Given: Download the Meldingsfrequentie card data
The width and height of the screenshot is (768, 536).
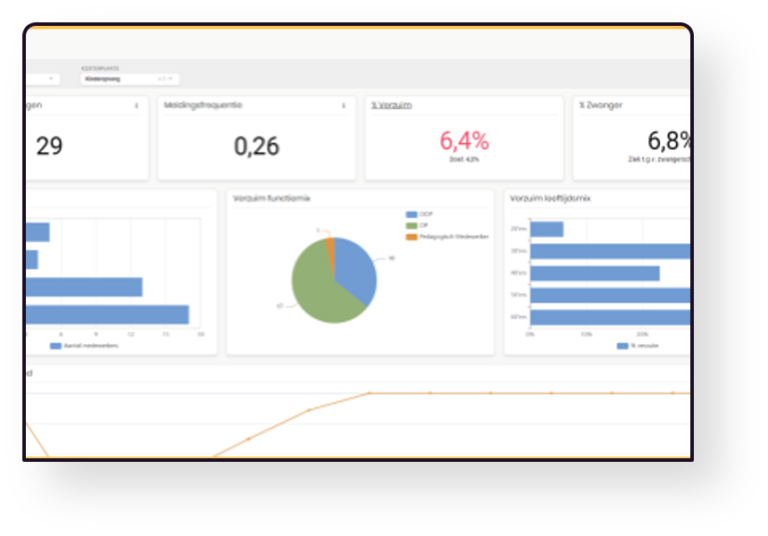Looking at the screenshot, I should click(x=343, y=105).
